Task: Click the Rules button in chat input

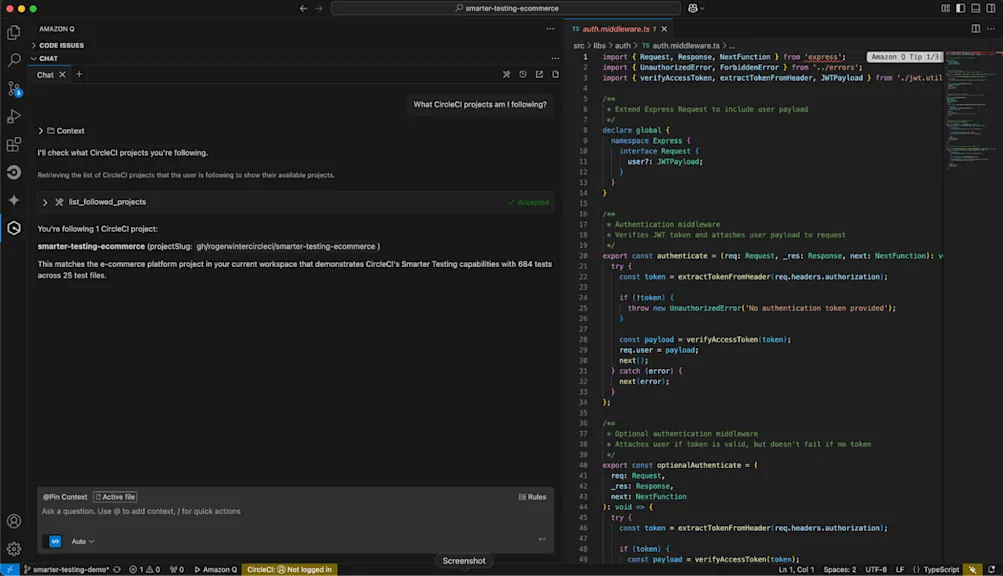Action: tap(532, 497)
